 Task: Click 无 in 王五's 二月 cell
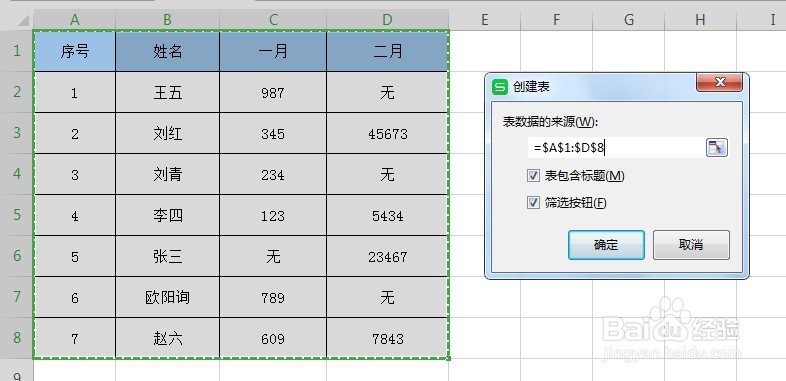[387, 92]
